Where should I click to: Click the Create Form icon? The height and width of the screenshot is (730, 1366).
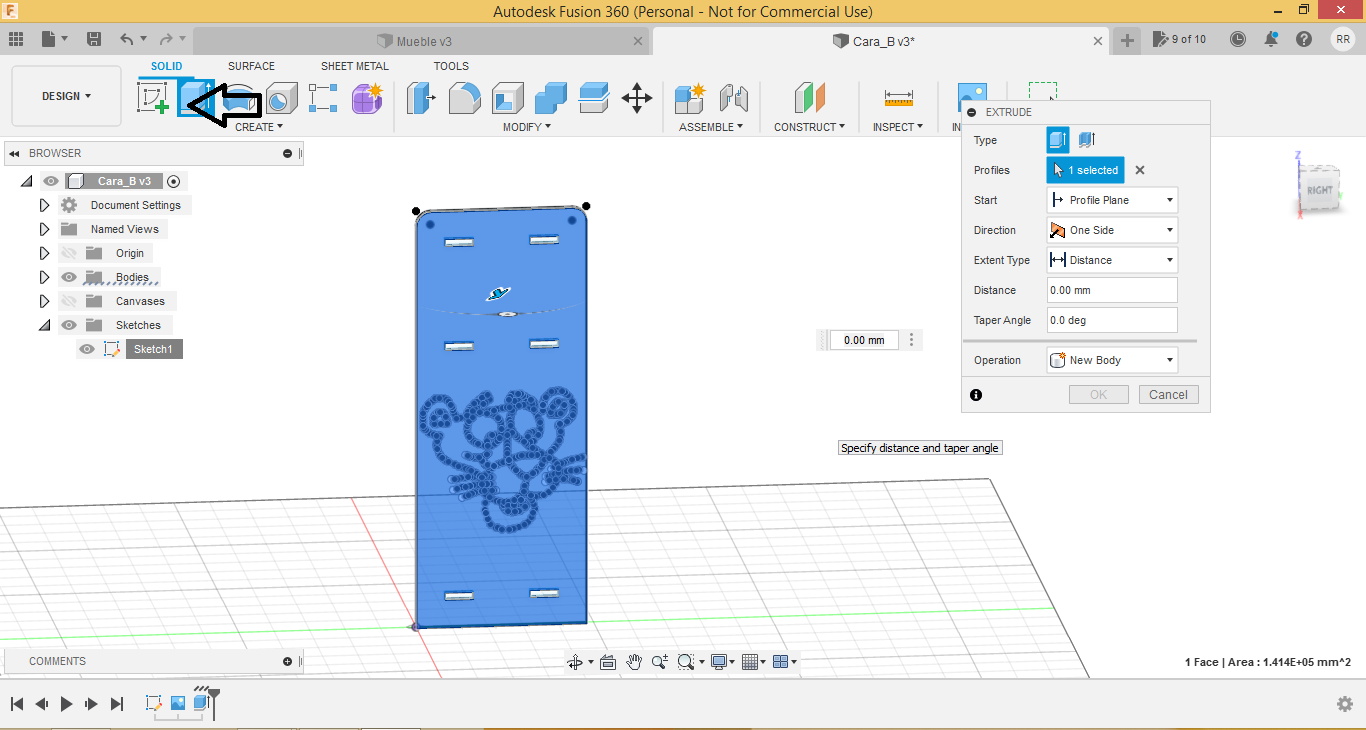(x=367, y=98)
